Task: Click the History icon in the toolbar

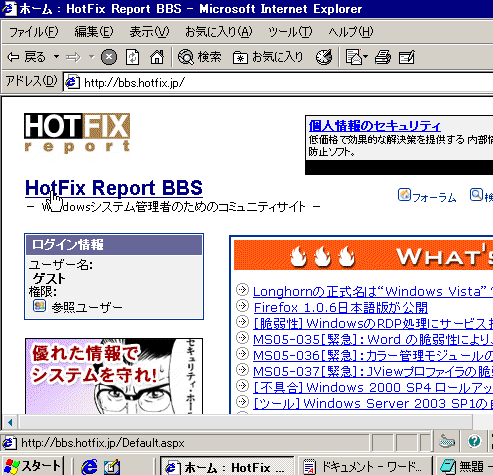Action: click(324, 57)
